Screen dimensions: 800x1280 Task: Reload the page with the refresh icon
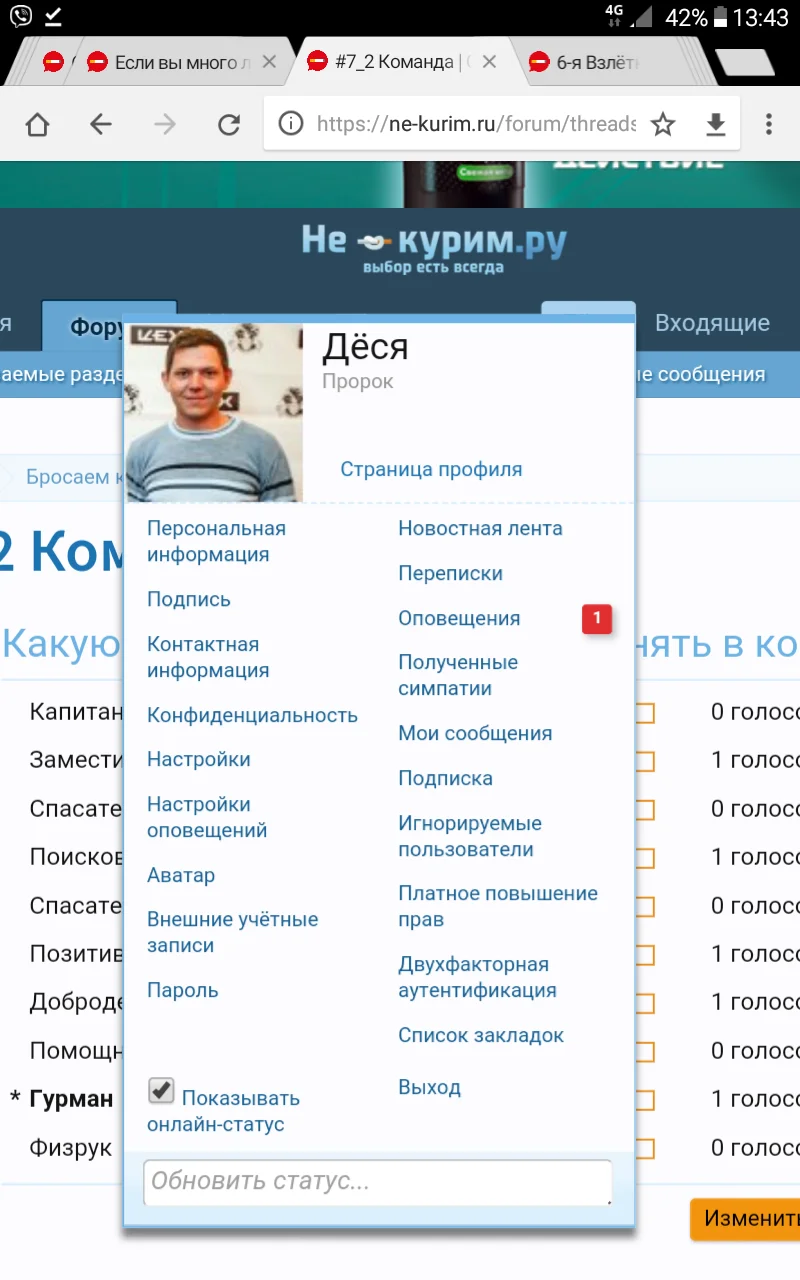point(228,124)
